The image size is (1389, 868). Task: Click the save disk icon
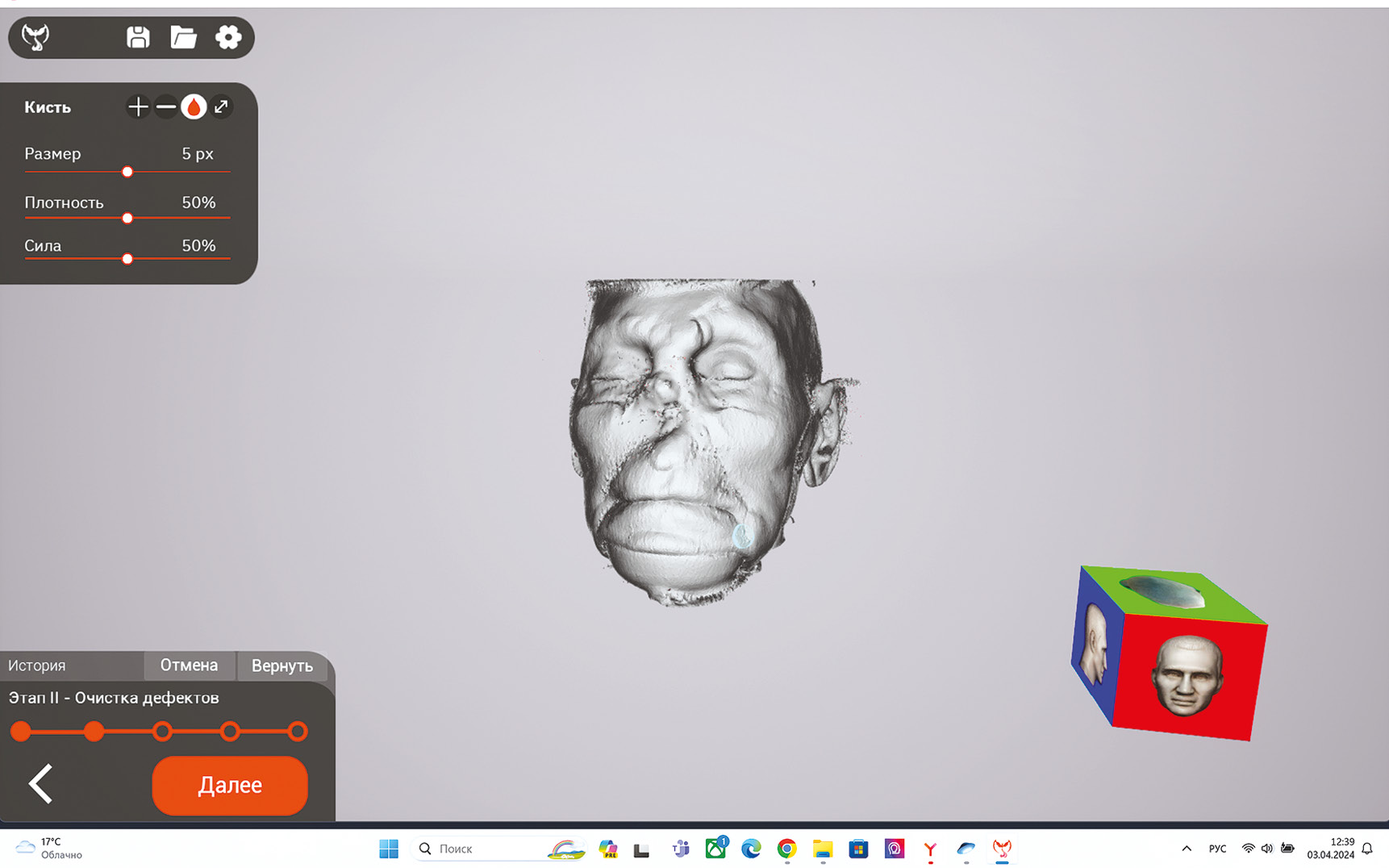tap(138, 37)
